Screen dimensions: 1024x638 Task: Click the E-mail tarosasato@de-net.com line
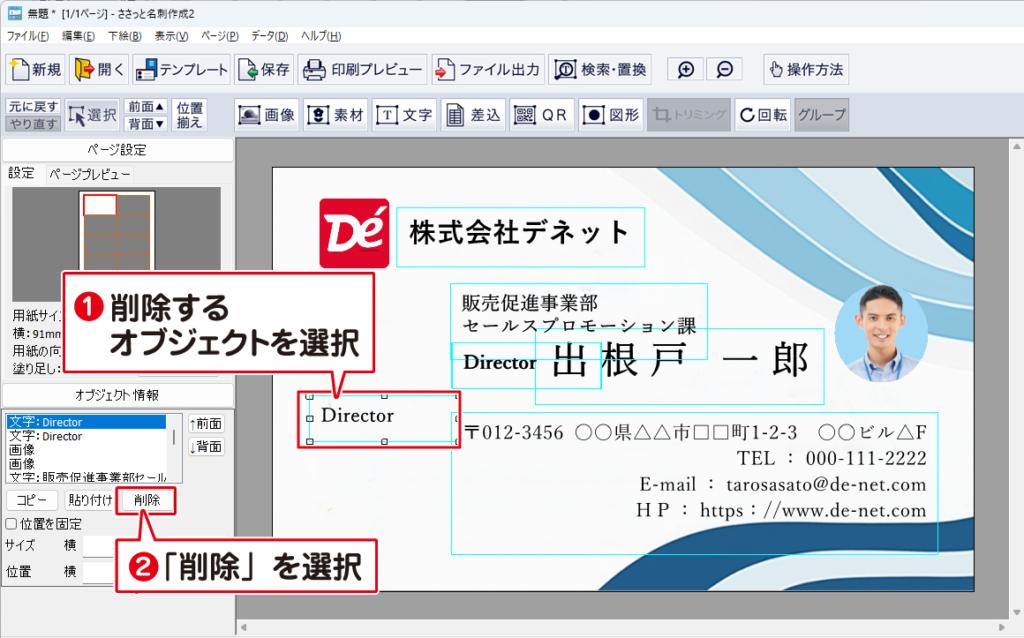pyautogui.click(x=782, y=485)
